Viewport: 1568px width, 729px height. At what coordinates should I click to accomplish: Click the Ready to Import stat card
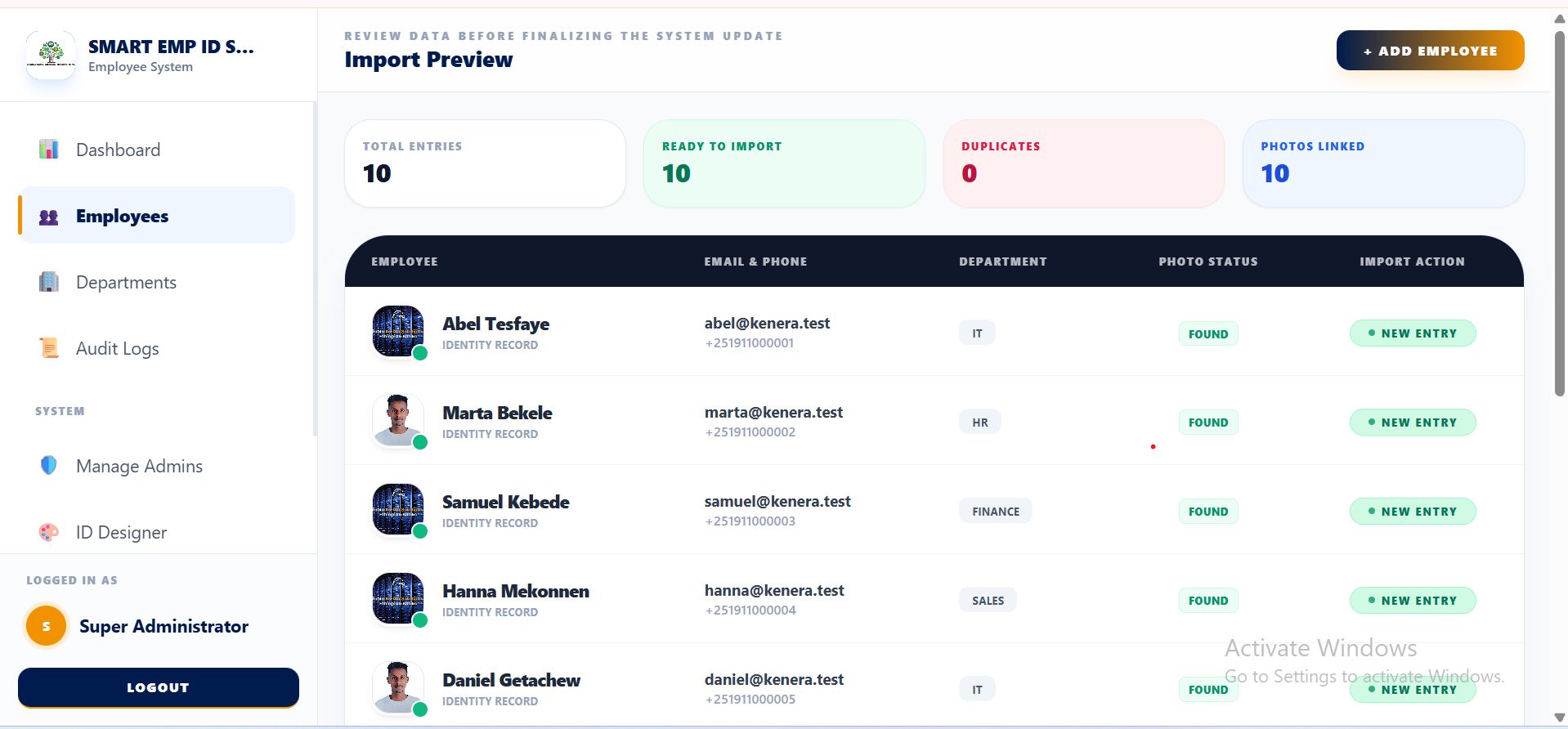[783, 163]
